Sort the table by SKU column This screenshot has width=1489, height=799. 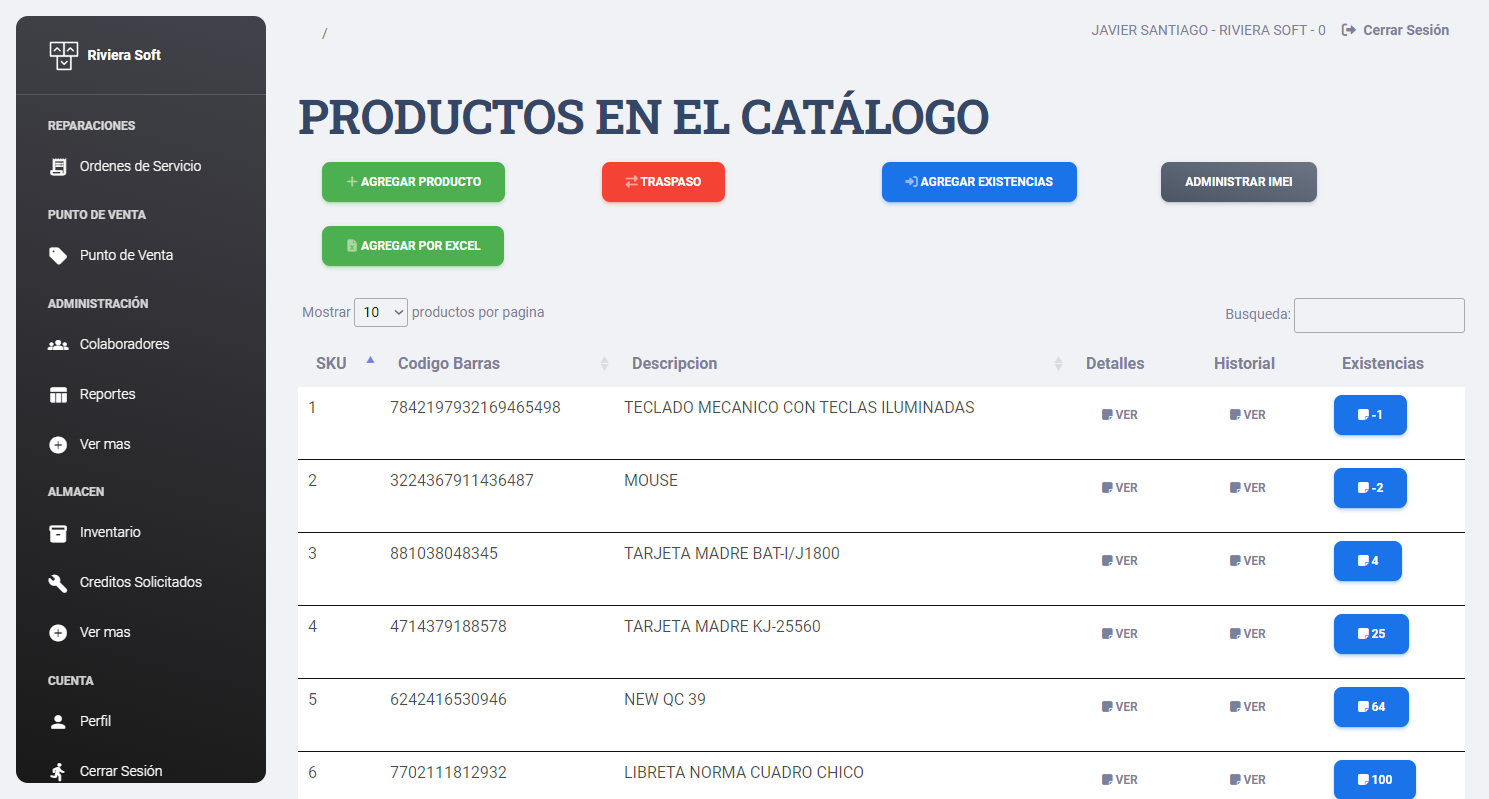pos(332,363)
